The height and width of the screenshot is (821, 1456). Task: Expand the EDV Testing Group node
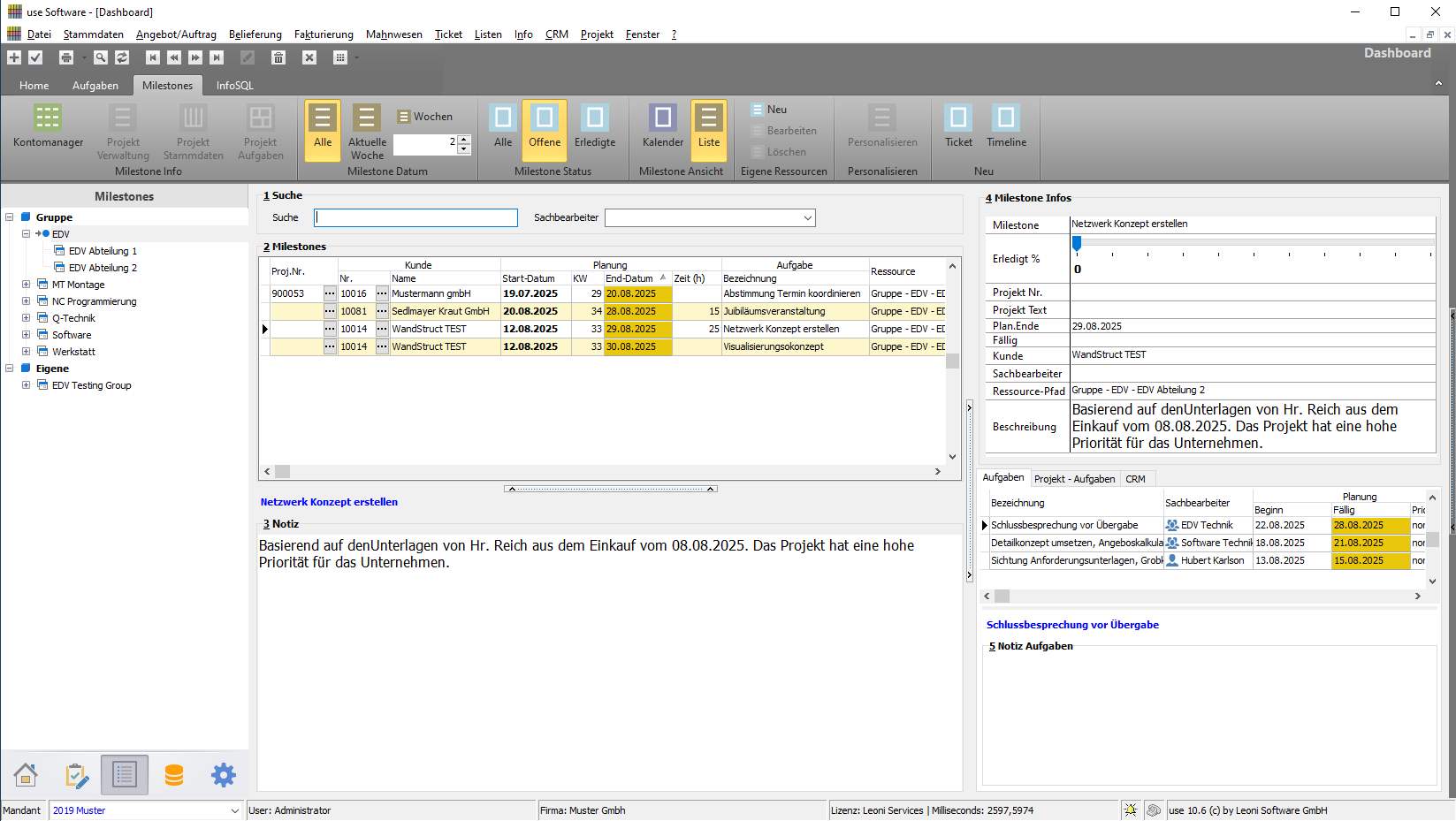click(26, 385)
